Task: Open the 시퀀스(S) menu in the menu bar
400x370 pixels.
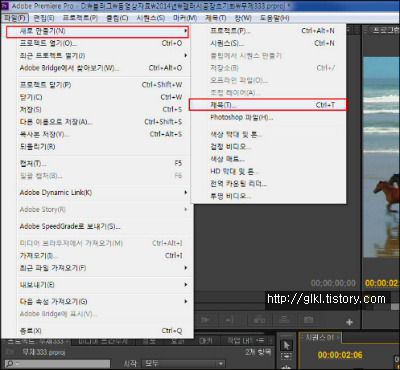Action: click(x=151, y=18)
